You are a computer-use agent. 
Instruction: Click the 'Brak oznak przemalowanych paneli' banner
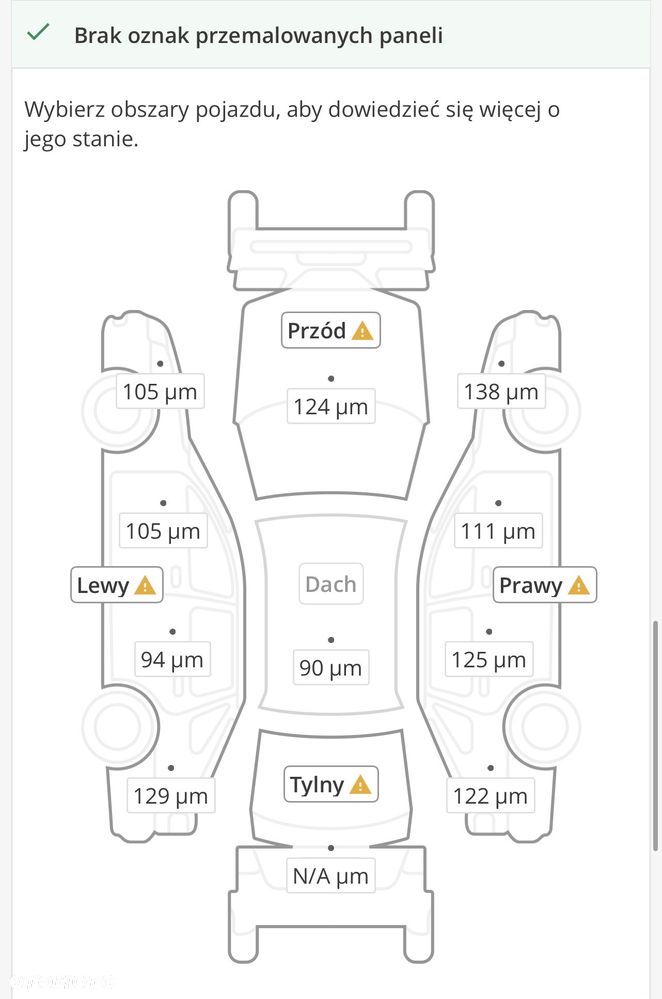[331, 34]
